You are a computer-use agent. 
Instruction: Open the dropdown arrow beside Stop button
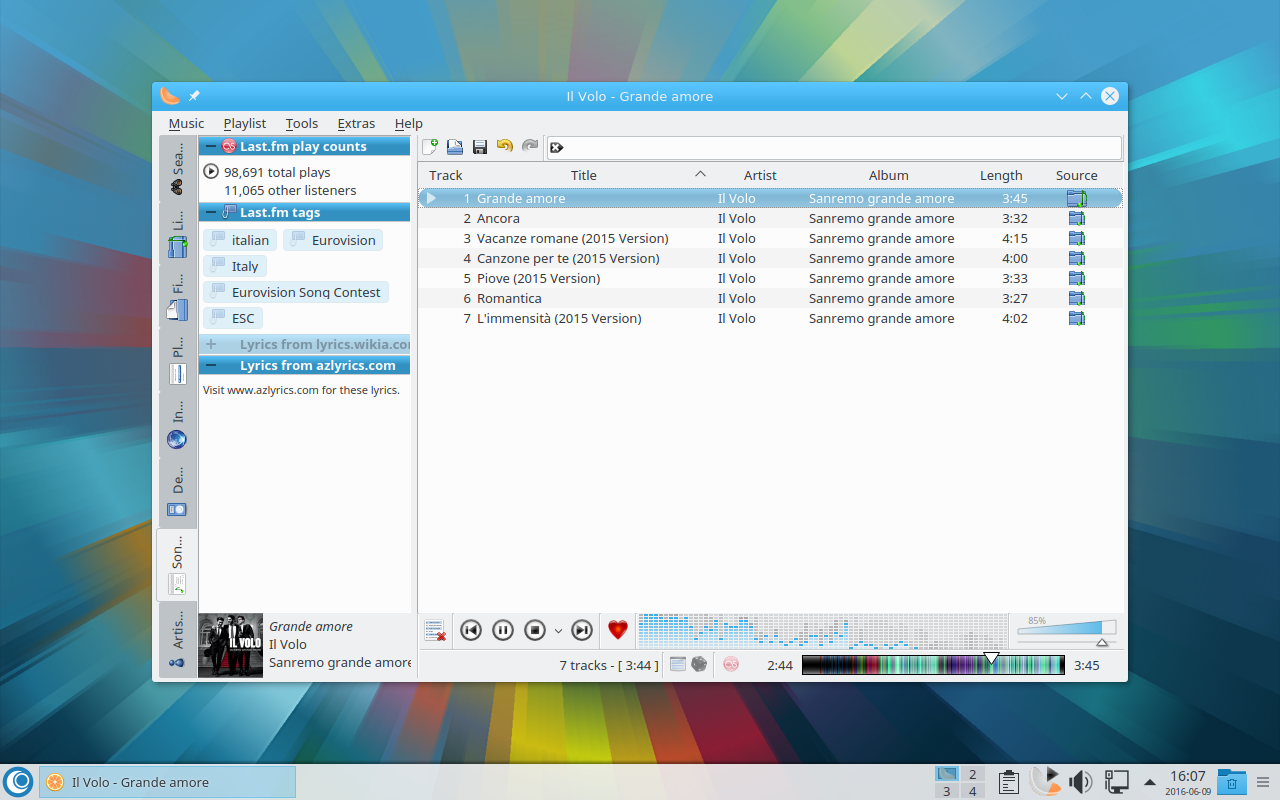(x=558, y=631)
